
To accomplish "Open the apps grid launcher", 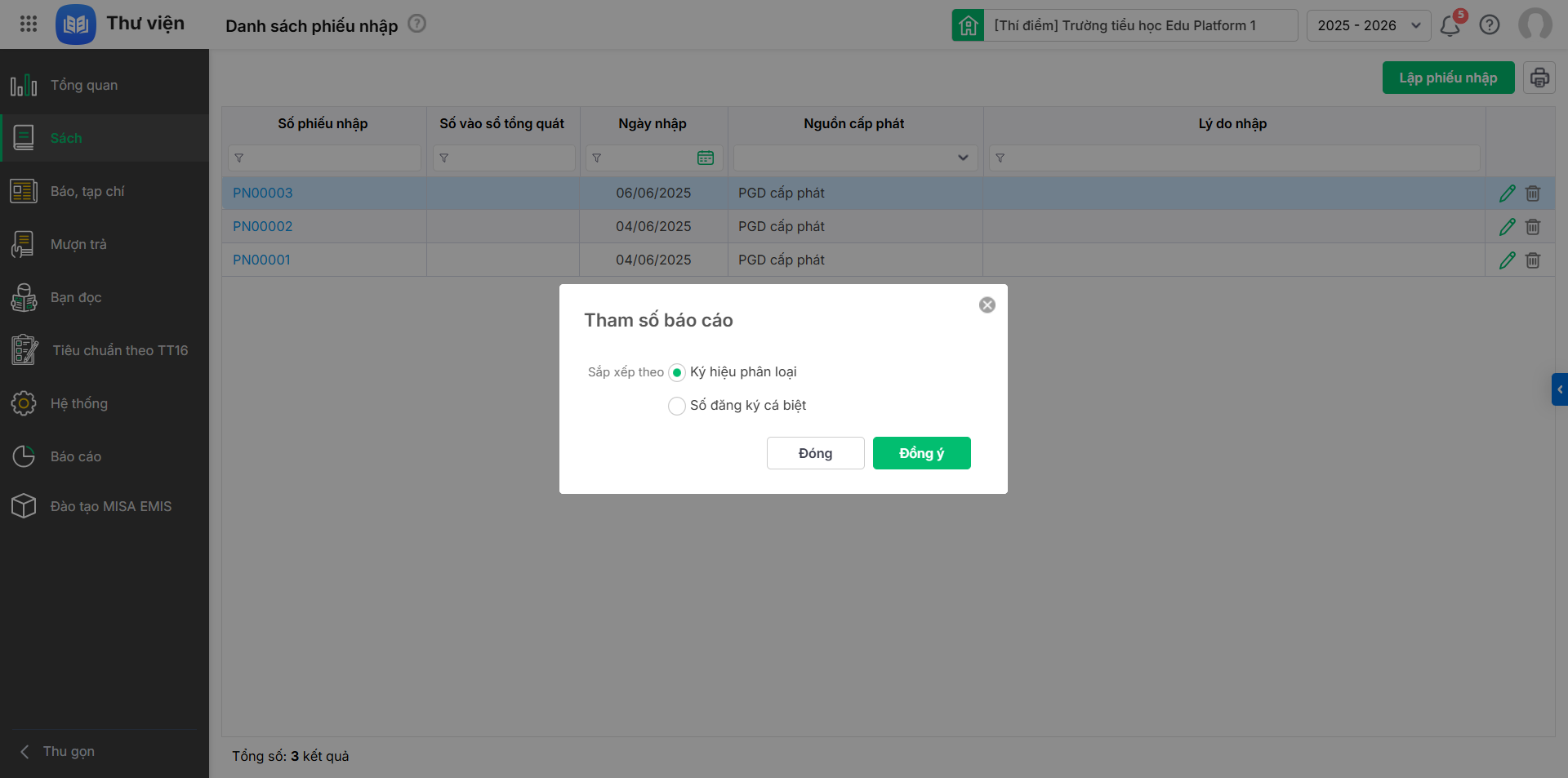I will pyautogui.click(x=29, y=24).
